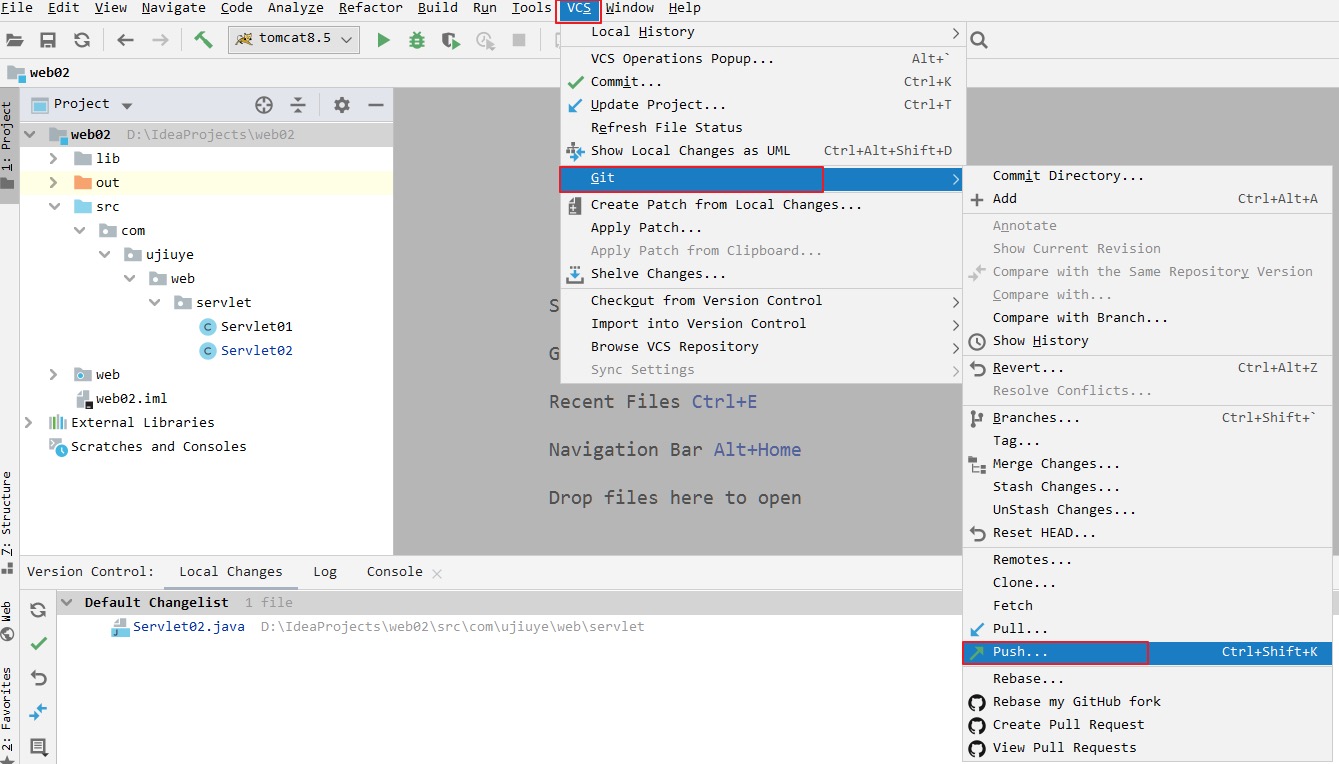Collapse the src folder

(54, 206)
